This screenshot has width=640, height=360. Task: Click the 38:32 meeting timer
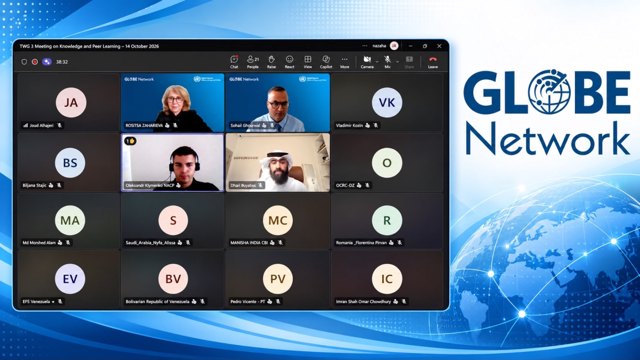62,62
